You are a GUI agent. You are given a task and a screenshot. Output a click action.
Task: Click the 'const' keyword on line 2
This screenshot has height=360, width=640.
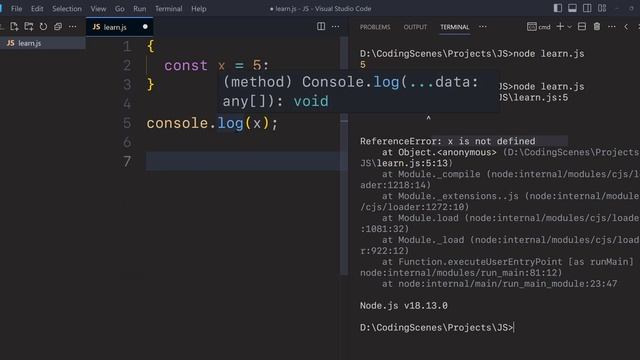tap(186, 65)
